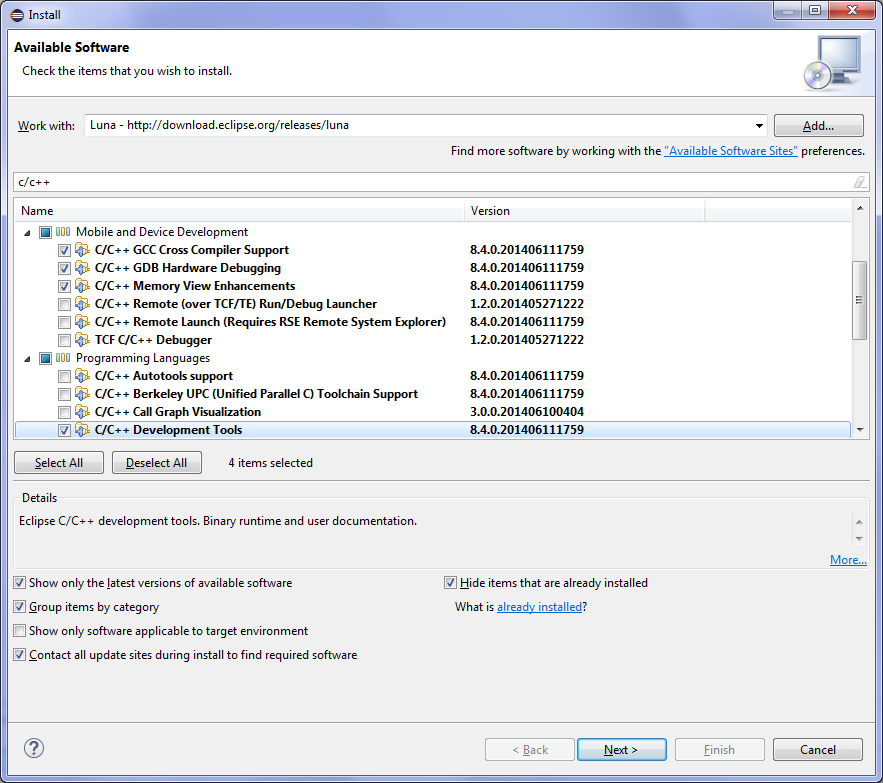
Task: Click the Details scroll up arrow
Action: point(859,522)
